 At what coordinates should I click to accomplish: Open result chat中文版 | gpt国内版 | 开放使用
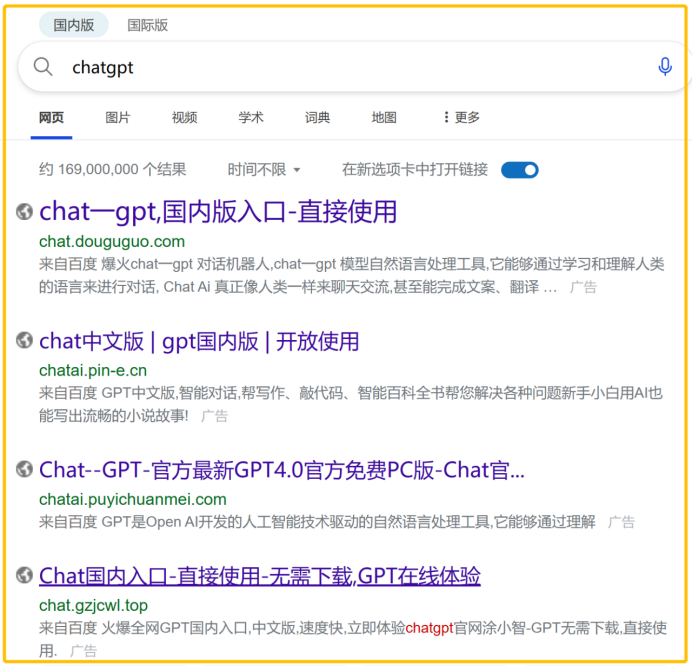(199, 341)
